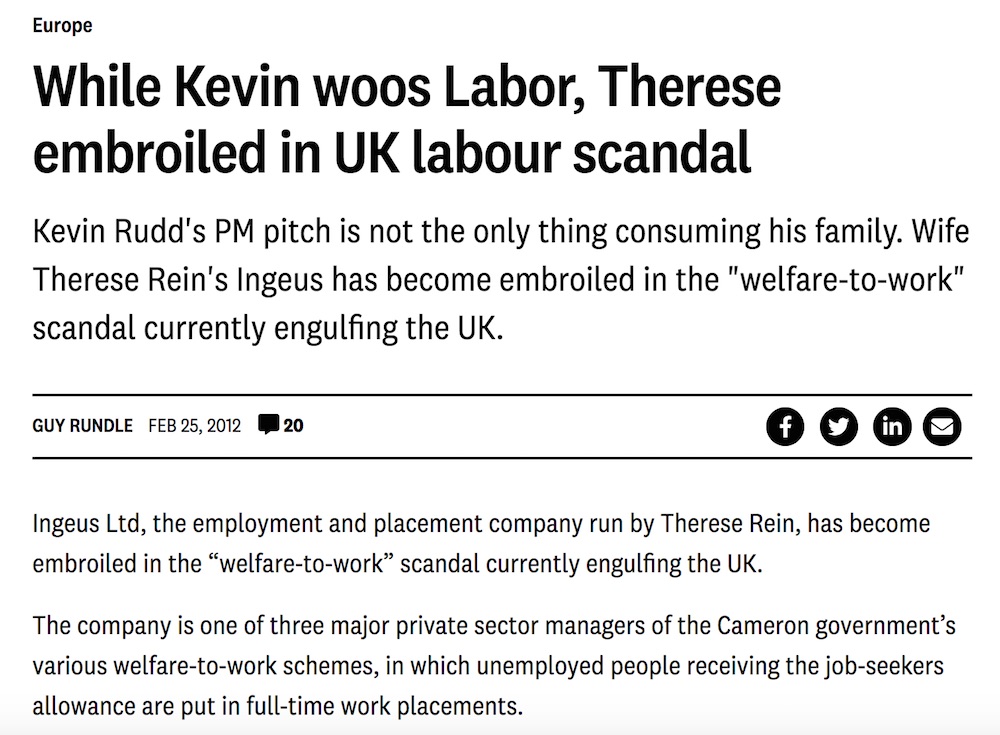Click the comment count of 20
This screenshot has width=1000, height=735.
point(293,425)
